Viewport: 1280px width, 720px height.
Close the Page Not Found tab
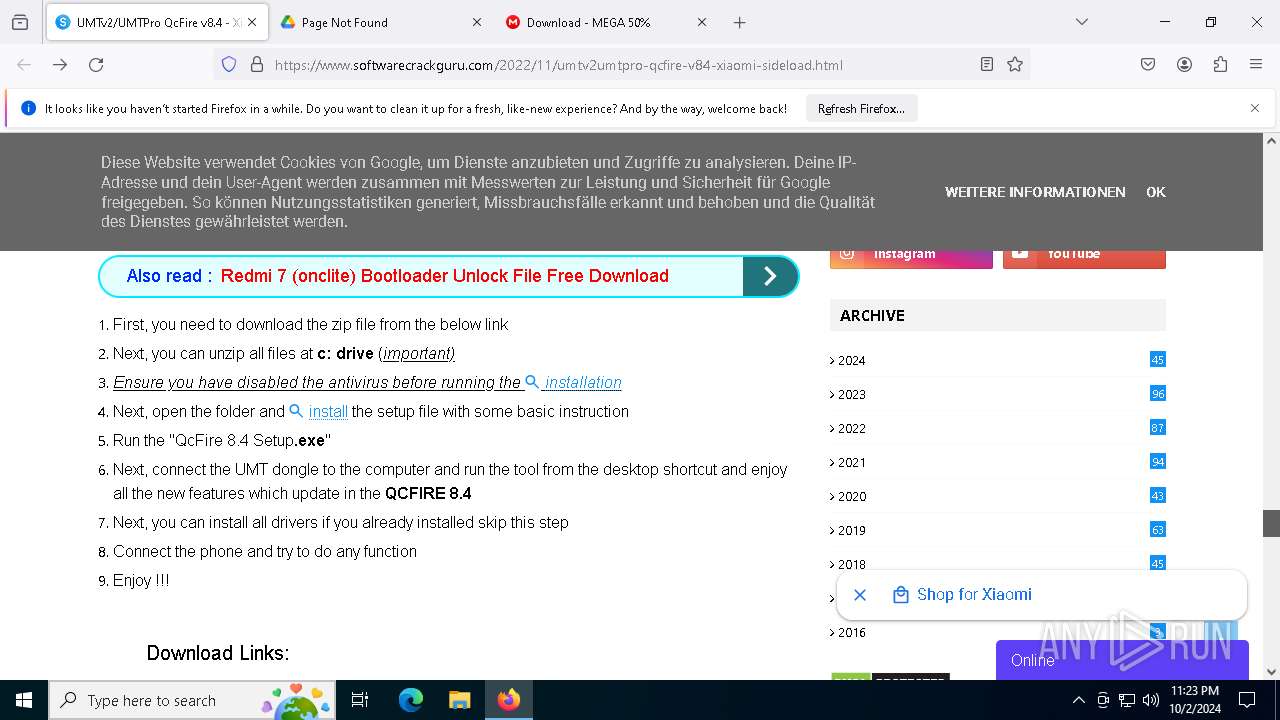click(x=477, y=22)
